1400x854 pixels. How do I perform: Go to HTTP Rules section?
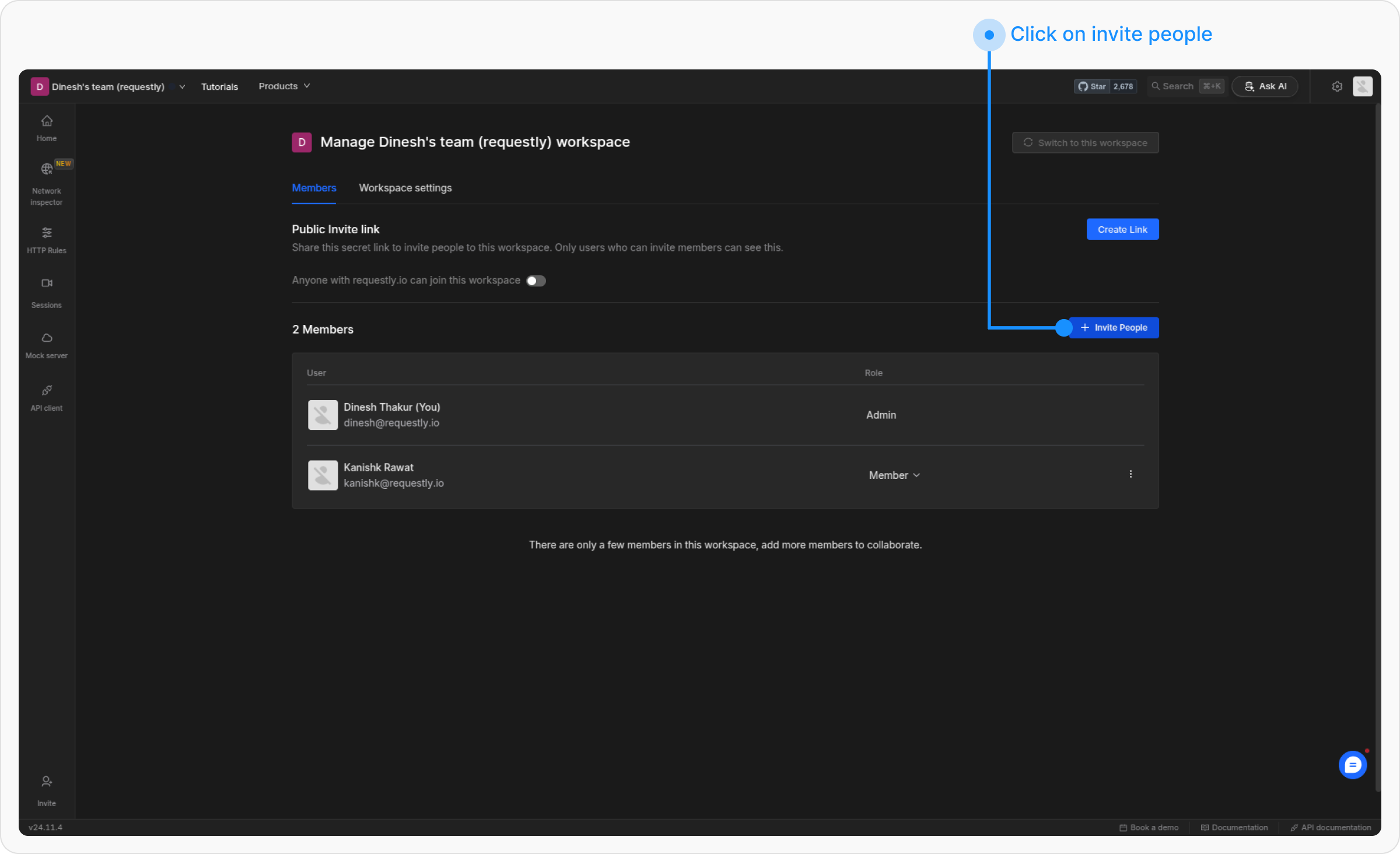tap(47, 240)
